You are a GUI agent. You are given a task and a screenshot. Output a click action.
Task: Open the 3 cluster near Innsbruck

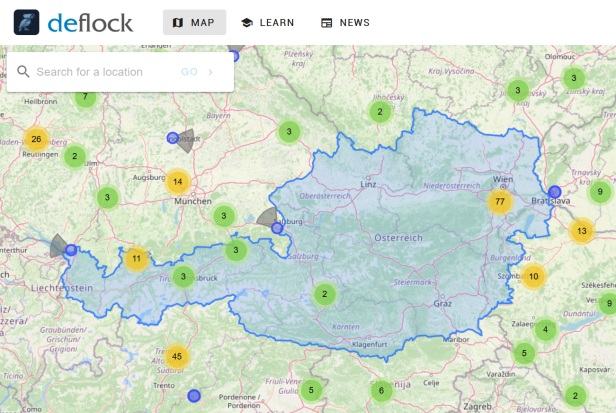(183, 277)
